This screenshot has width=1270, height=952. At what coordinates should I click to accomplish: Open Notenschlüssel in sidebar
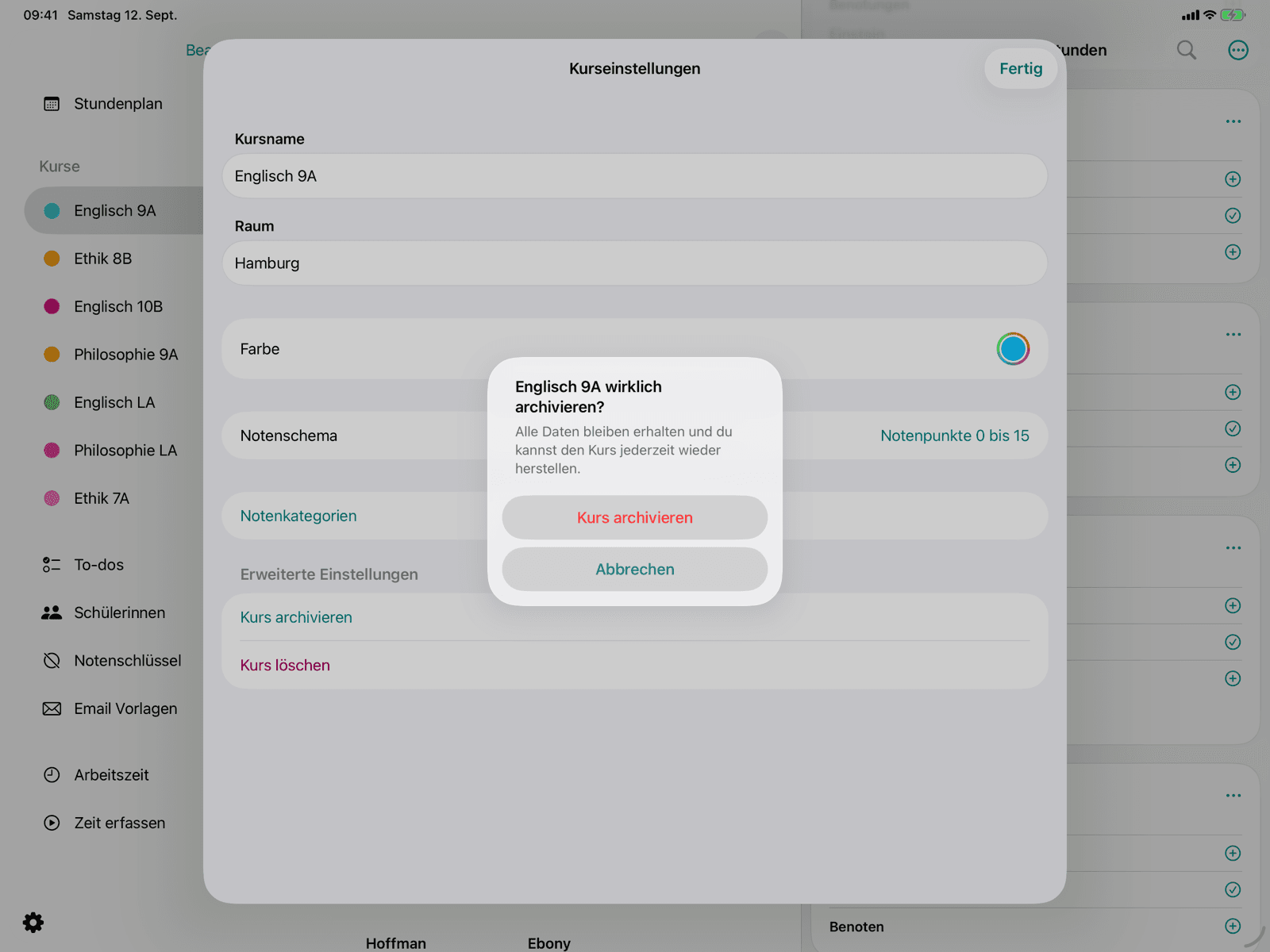click(127, 661)
